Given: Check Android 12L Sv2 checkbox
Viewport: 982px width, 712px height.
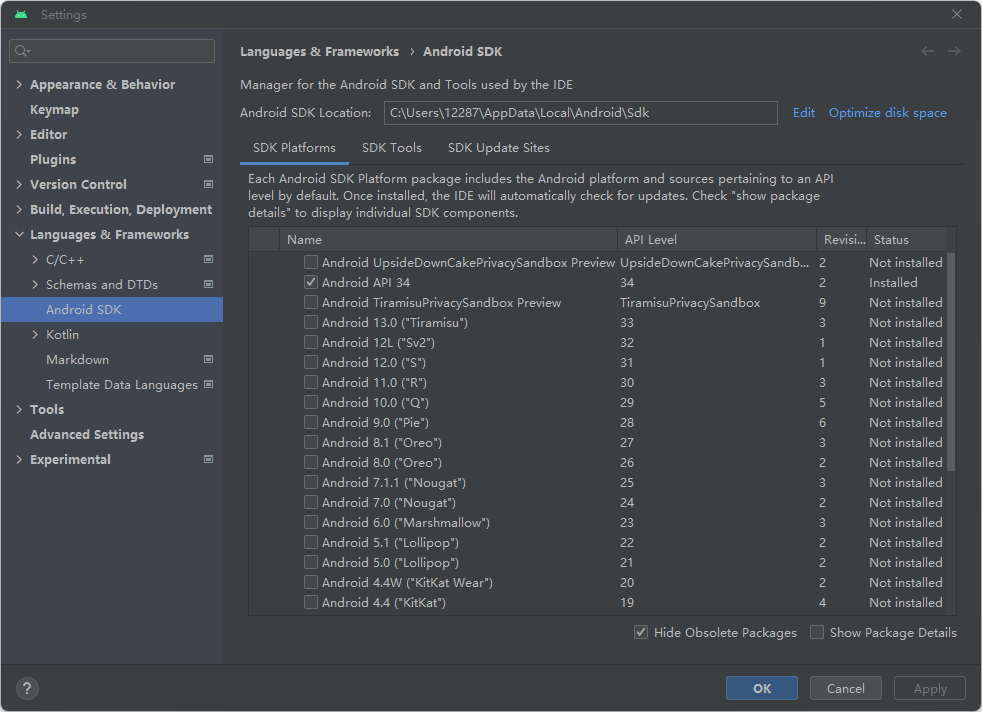Looking at the screenshot, I should pyautogui.click(x=311, y=342).
